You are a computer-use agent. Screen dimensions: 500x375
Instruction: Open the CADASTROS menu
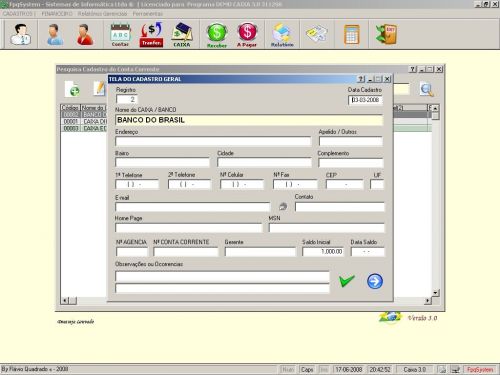coord(18,14)
